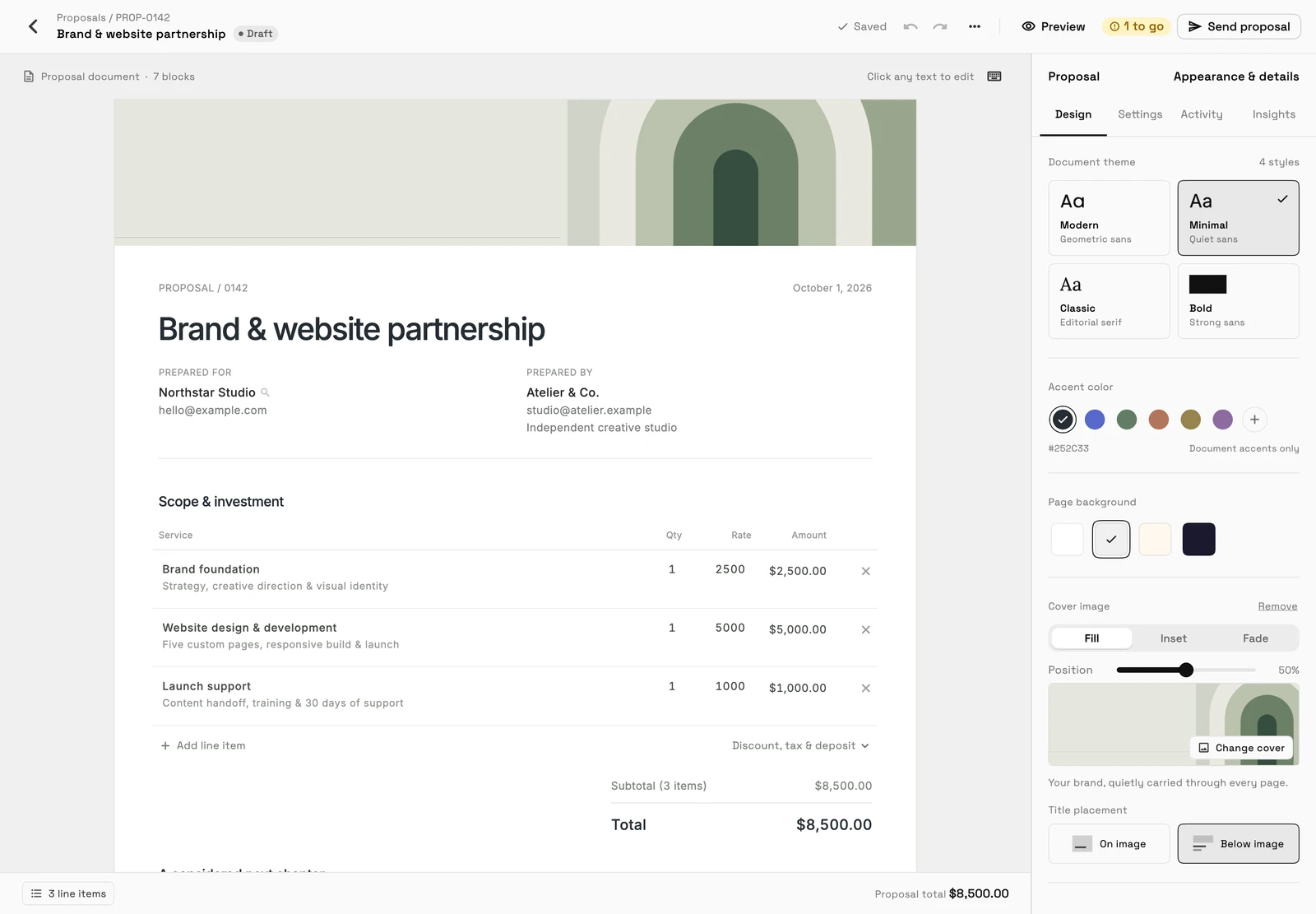Edit the Brand foundation service name
Image resolution: width=1316 pixels, height=914 pixels.
pos(211,569)
